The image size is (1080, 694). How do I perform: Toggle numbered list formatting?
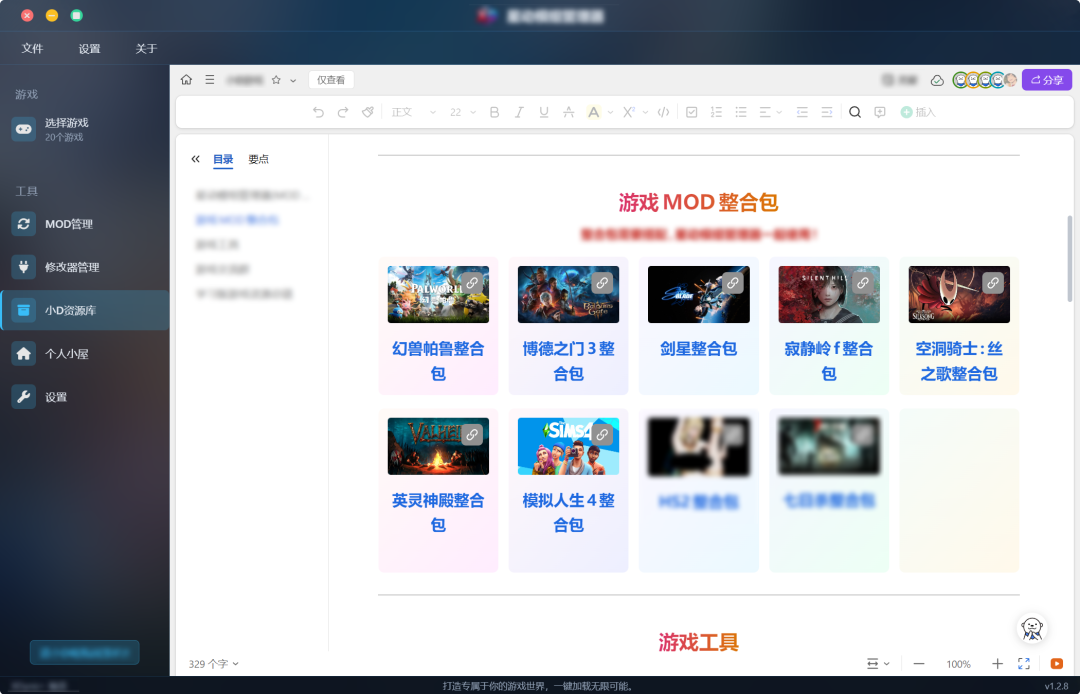coord(716,112)
